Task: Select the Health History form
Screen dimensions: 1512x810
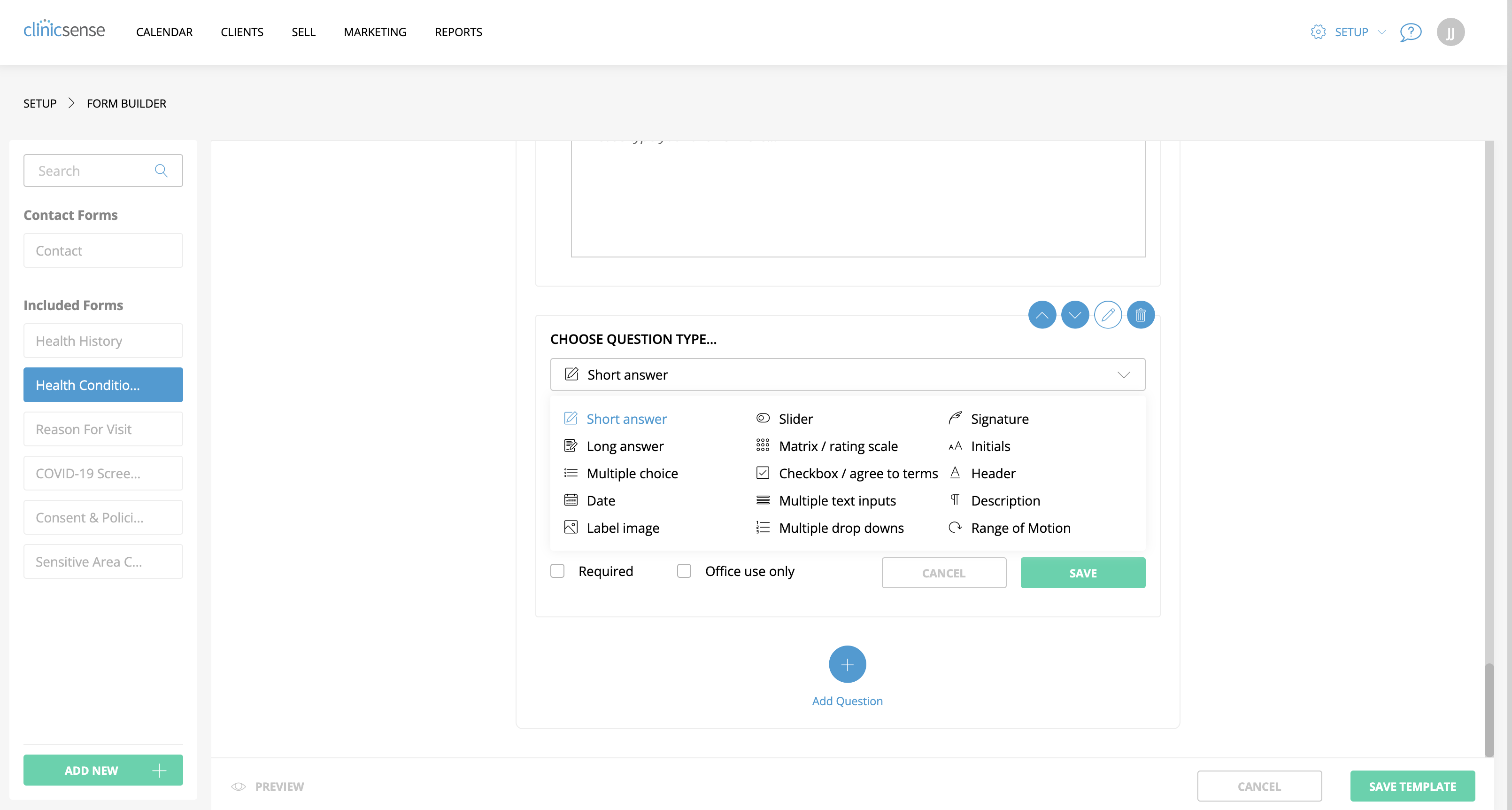Action: coord(103,341)
